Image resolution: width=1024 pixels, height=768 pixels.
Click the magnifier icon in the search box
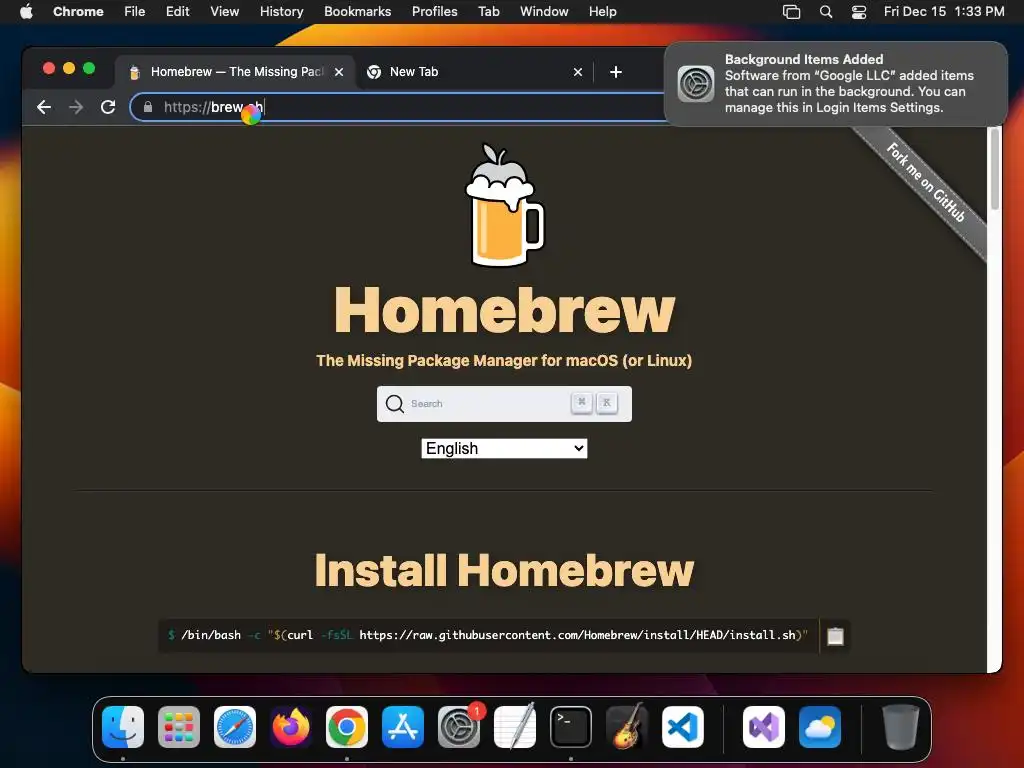pos(394,404)
